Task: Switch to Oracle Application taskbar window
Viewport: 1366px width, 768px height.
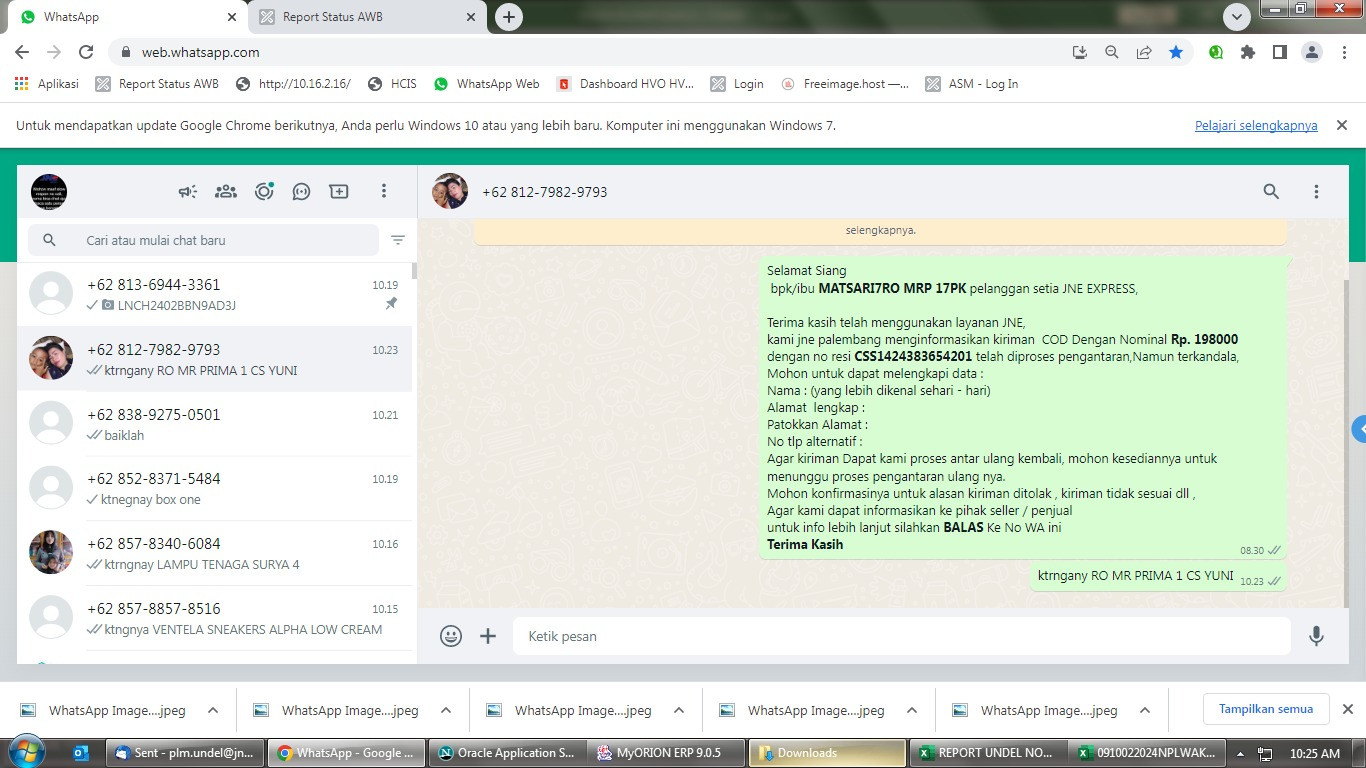Action: pyautogui.click(x=507, y=753)
